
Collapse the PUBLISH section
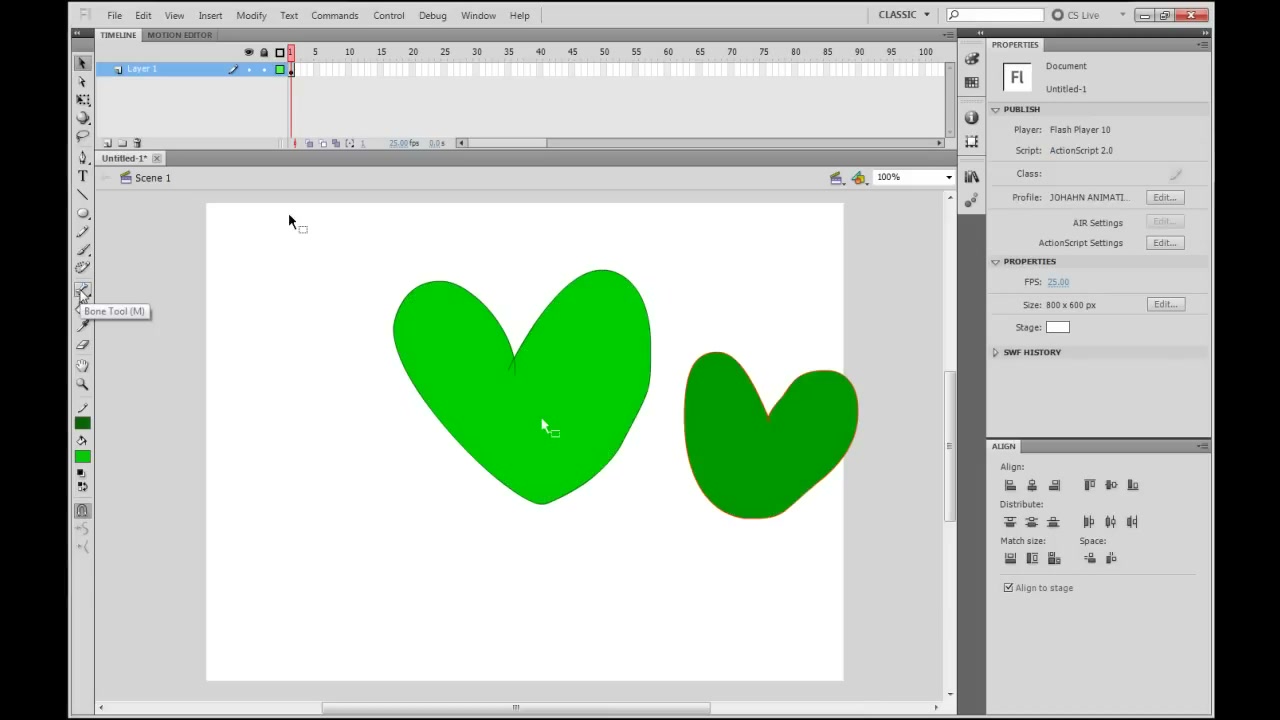[996, 109]
